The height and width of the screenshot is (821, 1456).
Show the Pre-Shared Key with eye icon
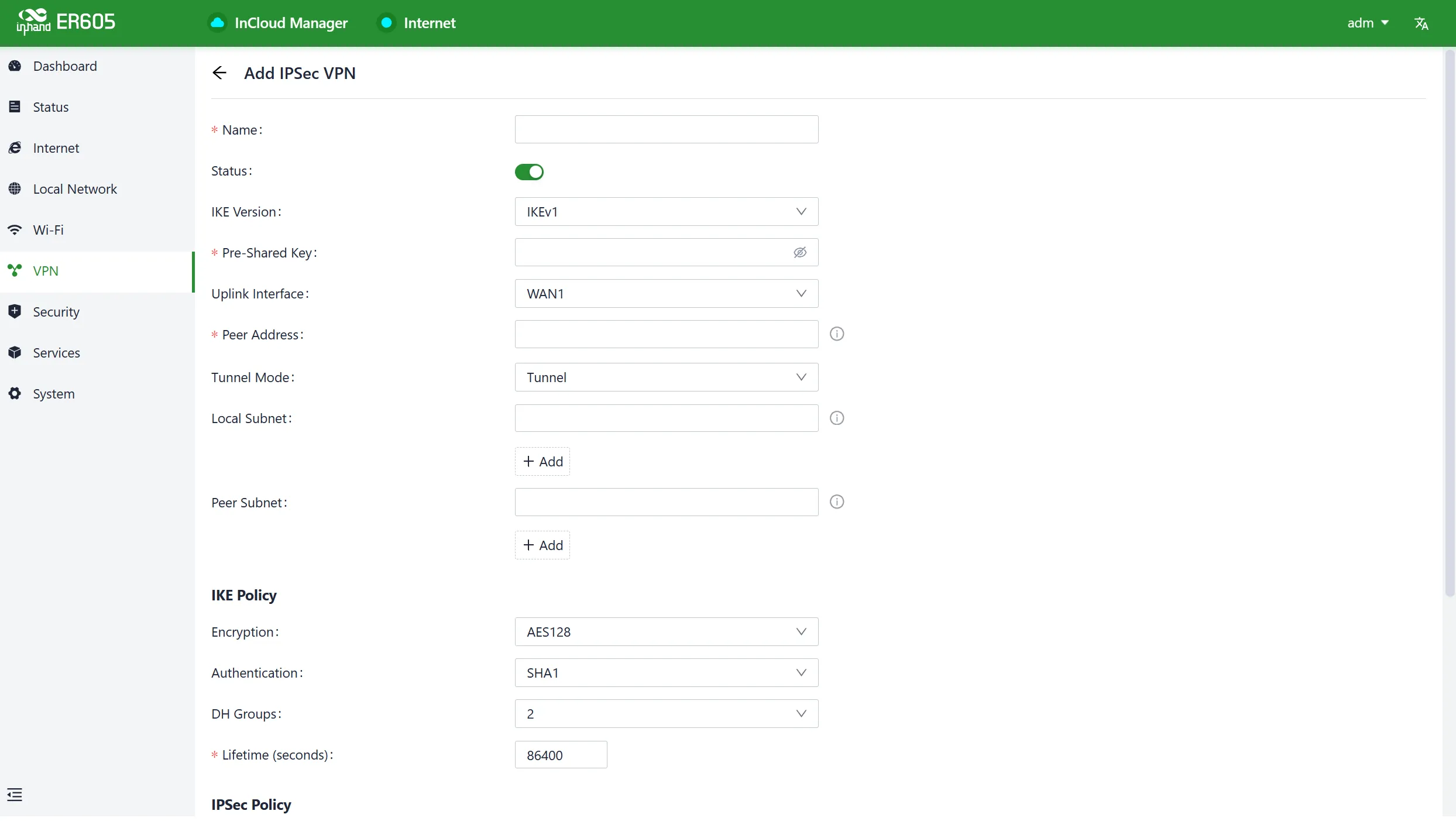coord(800,252)
